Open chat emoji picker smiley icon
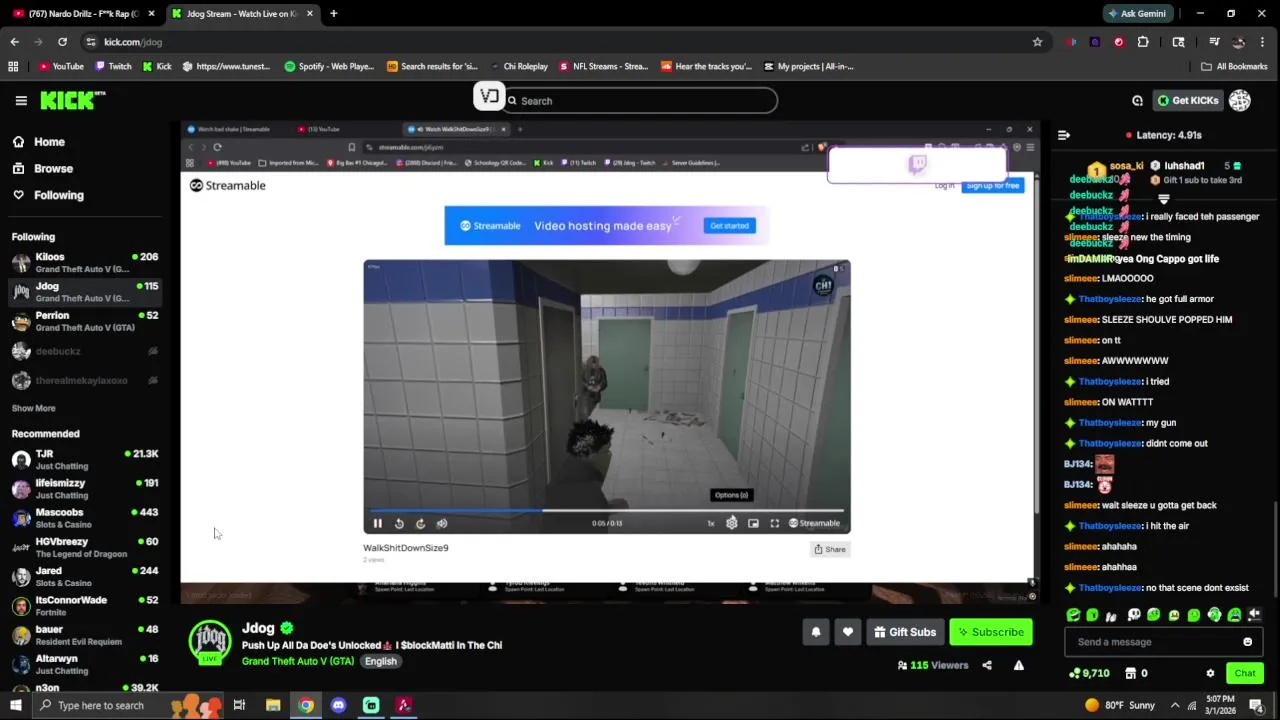This screenshot has width=1280, height=720. point(1247,642)
